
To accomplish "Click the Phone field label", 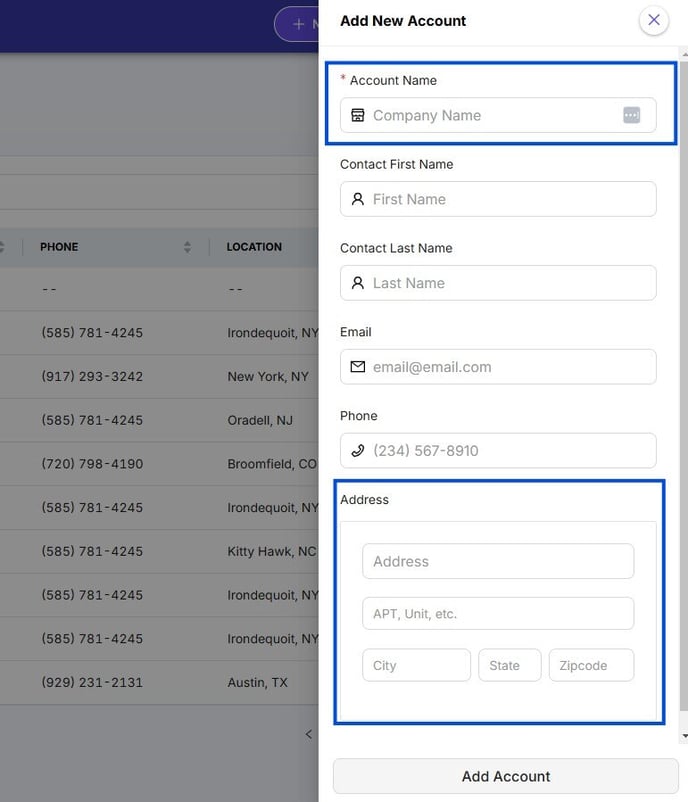I will [359, 416].
